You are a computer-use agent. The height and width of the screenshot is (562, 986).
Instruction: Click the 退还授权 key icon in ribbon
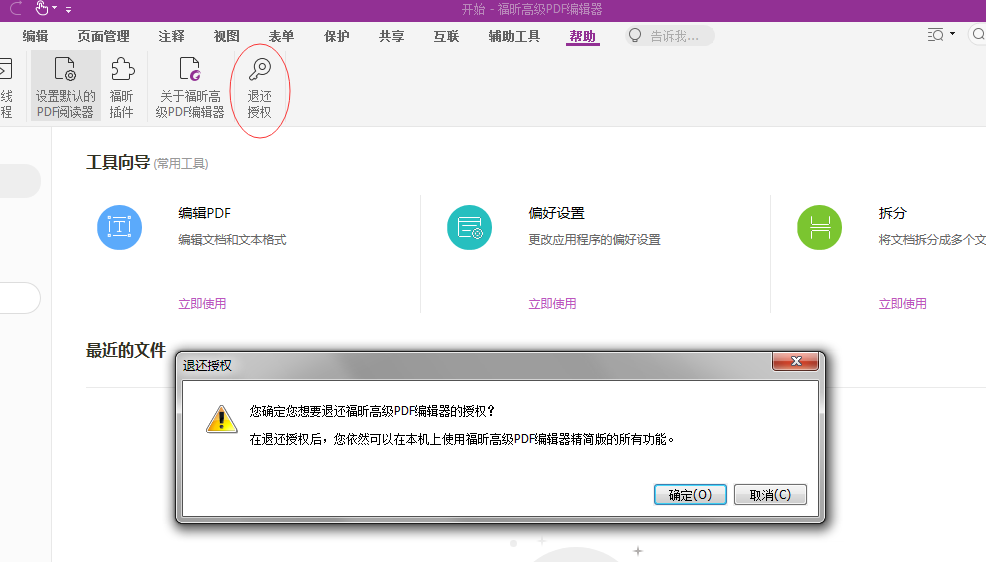click(x=259, y=70)
